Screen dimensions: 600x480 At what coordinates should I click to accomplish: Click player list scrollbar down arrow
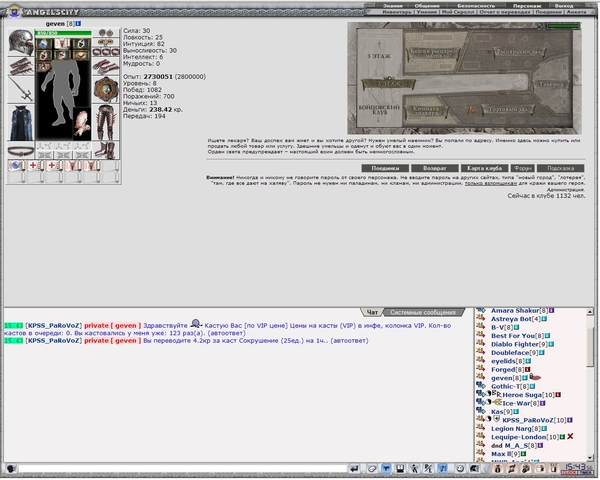point(590,457)
